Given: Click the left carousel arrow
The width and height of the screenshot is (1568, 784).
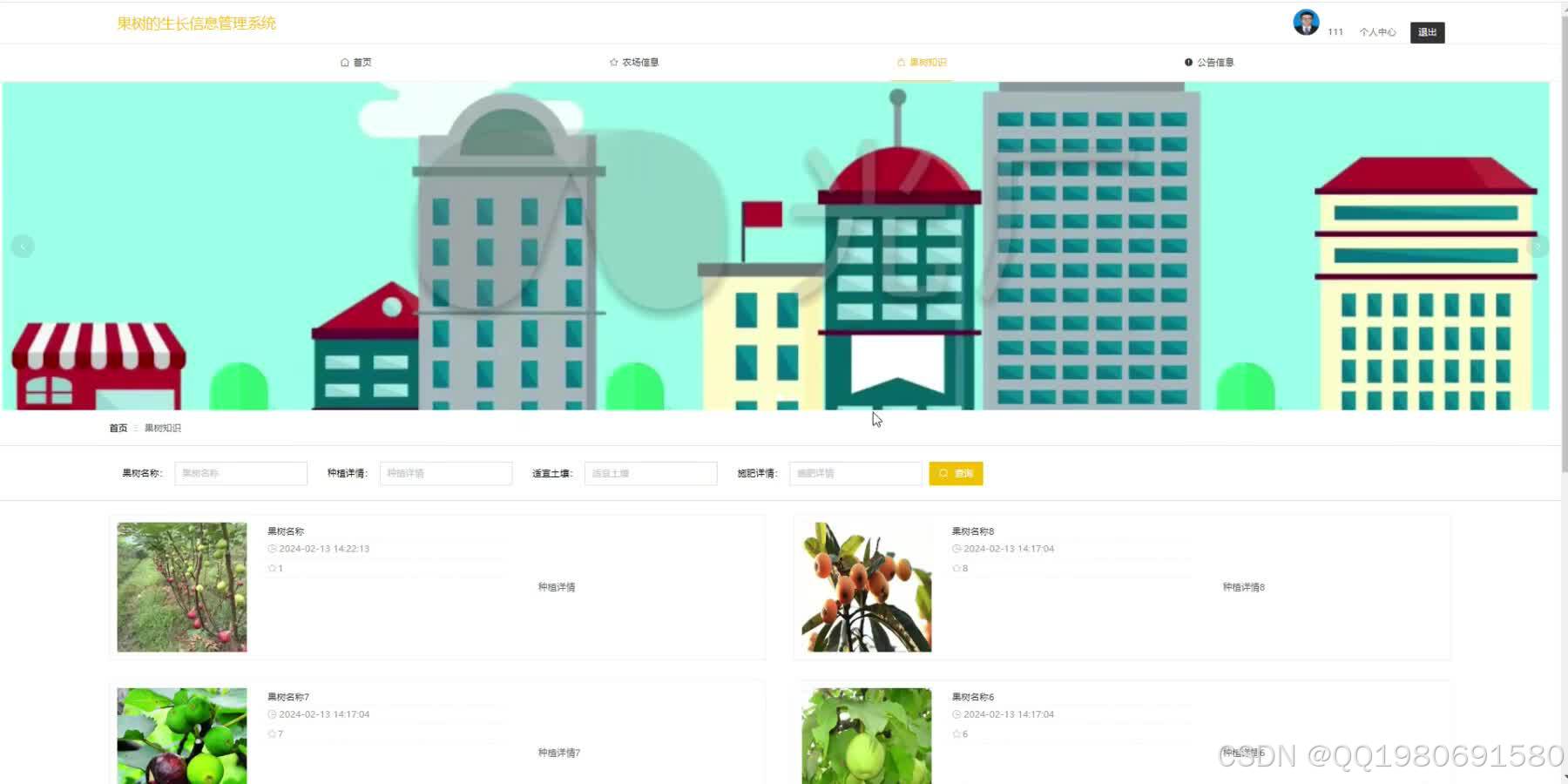Looking at the screenshot, I should (23, 246).
